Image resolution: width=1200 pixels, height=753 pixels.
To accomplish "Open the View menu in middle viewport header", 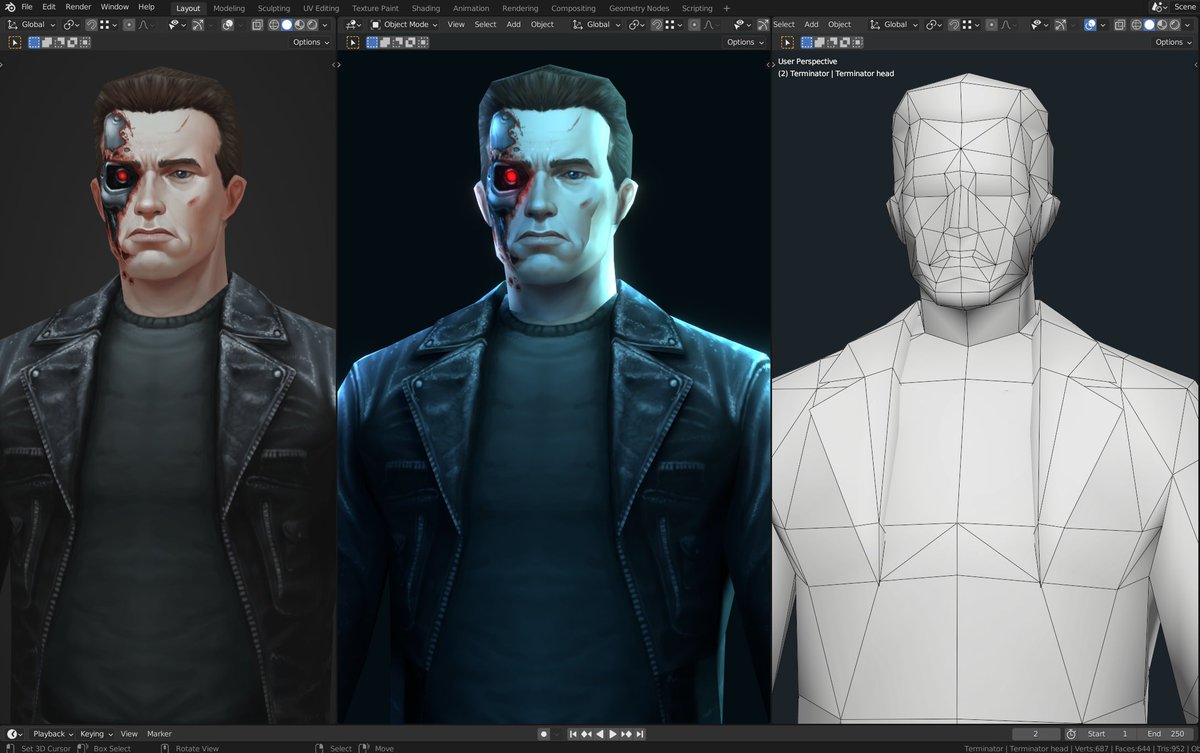I will pos(456,25).
